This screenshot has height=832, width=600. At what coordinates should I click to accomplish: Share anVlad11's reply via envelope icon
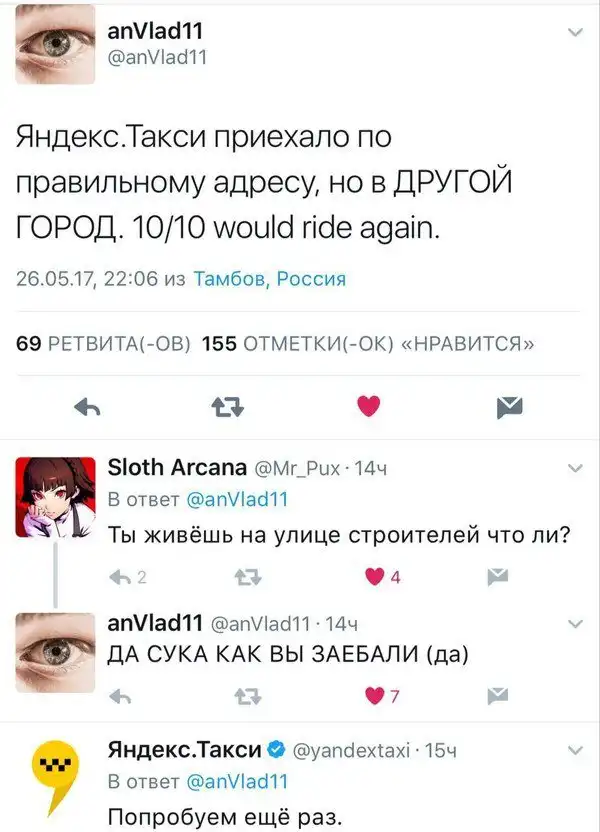click(498, 696)
